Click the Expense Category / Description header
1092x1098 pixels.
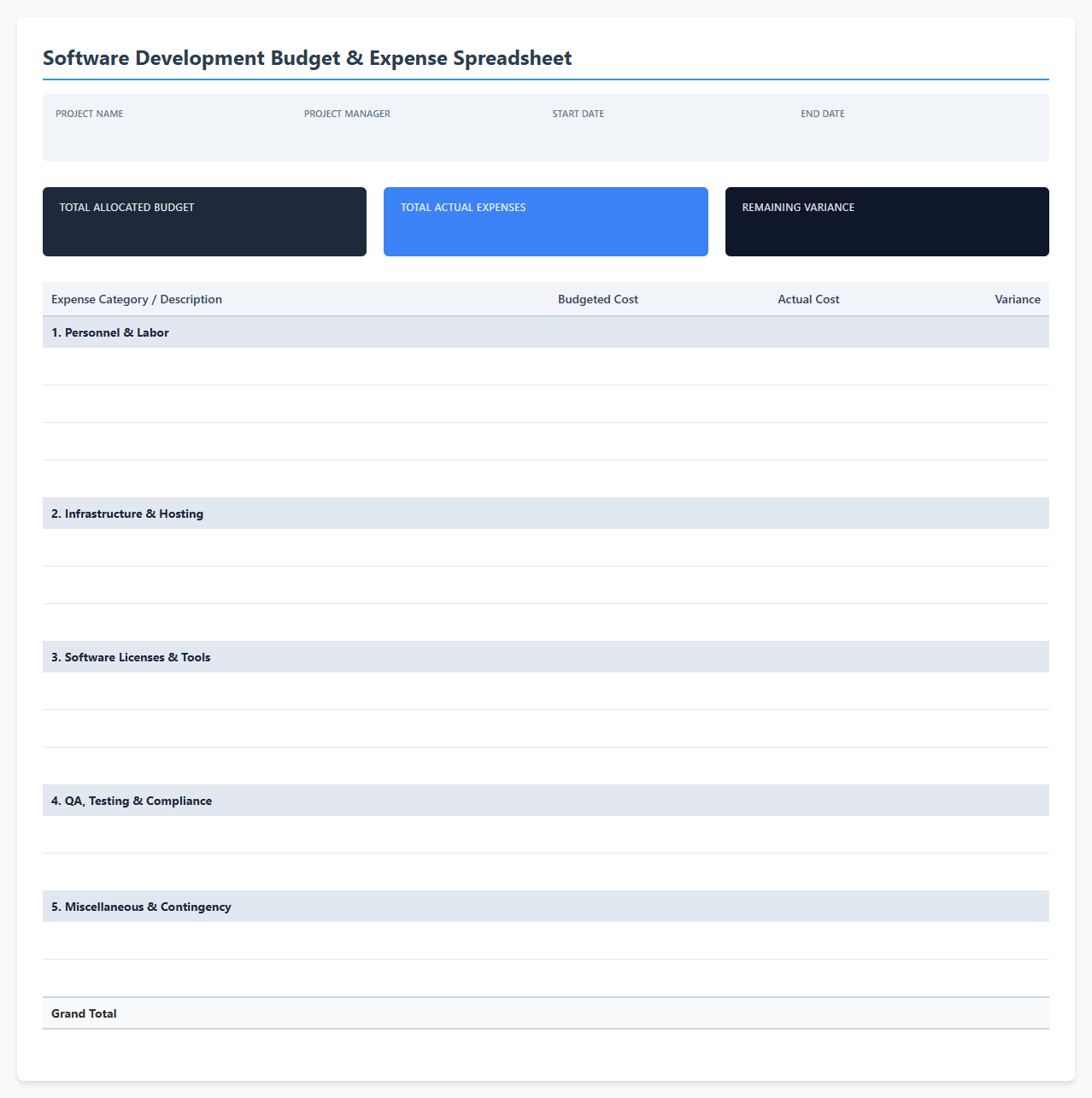point(137,299)
